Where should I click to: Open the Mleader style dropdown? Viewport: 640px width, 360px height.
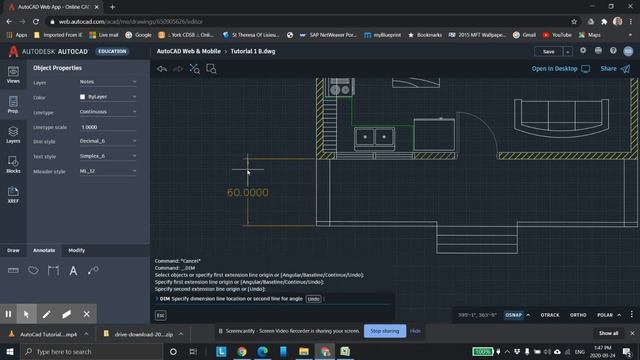[108, 171]
